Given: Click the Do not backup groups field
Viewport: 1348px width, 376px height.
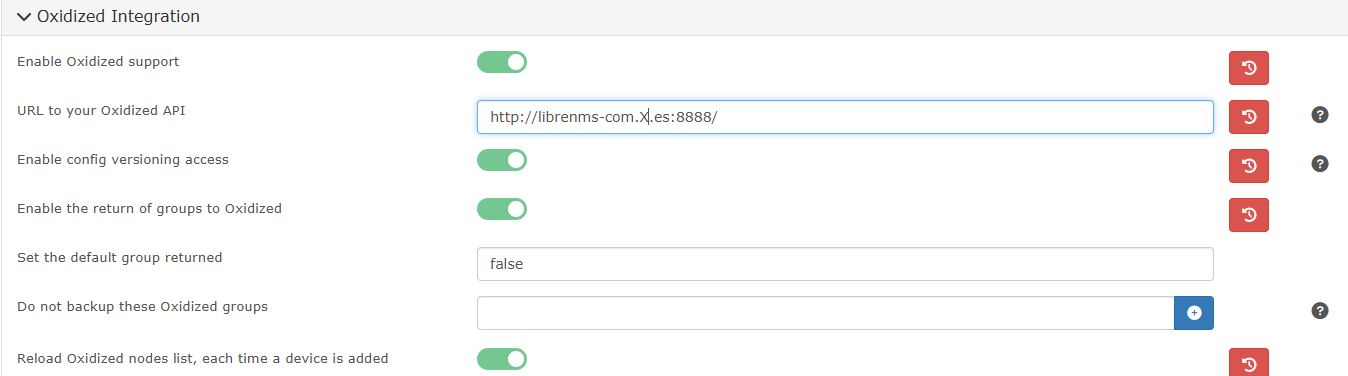Looking at the screenshot, I should click(x=825, y=313).
